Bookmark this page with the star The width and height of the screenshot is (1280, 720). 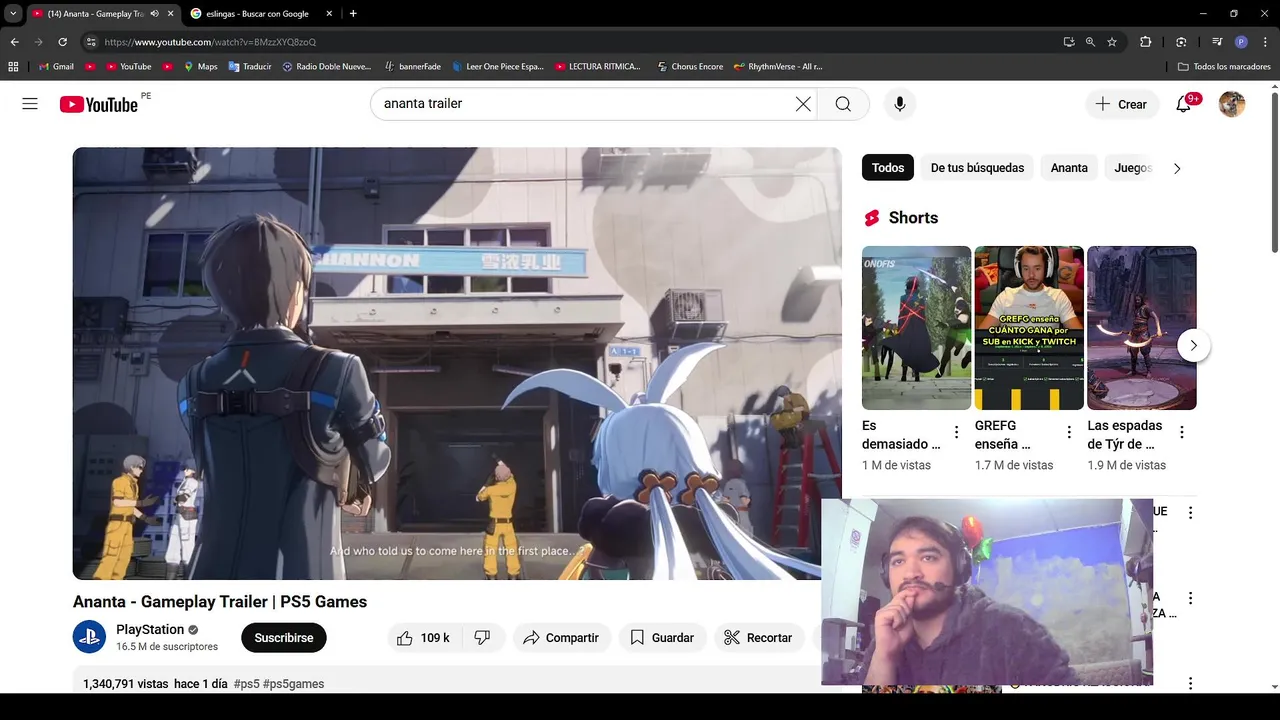(1112, 42)
